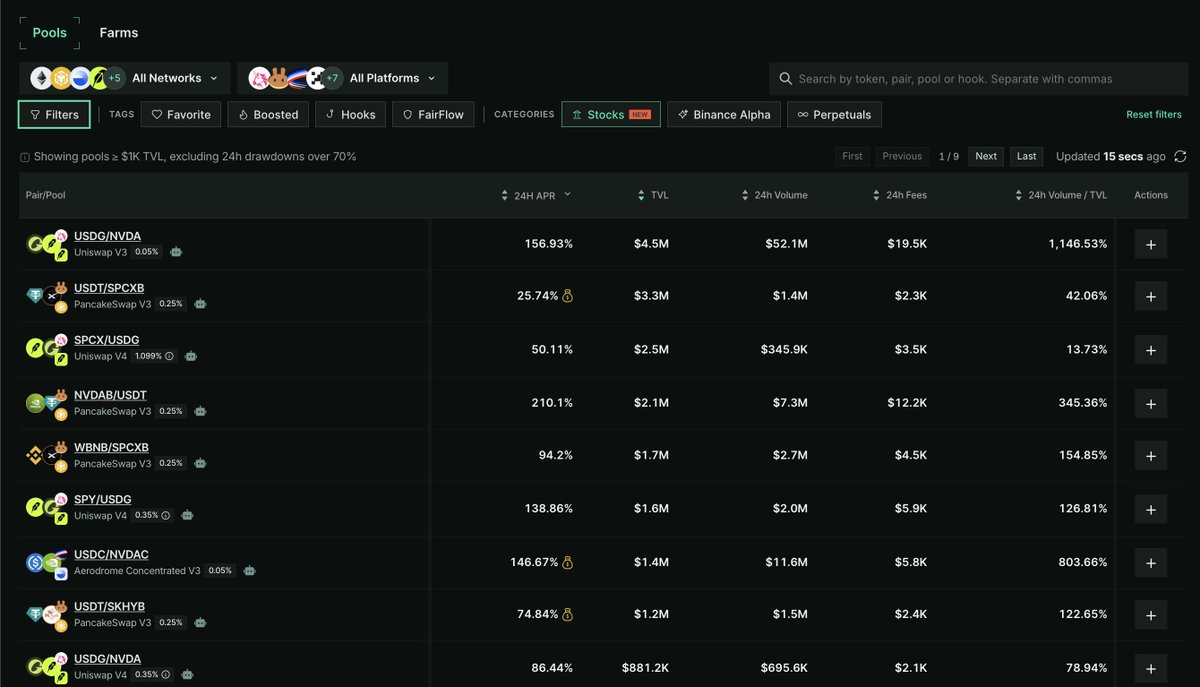The width and height of the screenshot is (1200, 687).
Task: Sort by 24h Fees column
Action: (x=900, y=196)
